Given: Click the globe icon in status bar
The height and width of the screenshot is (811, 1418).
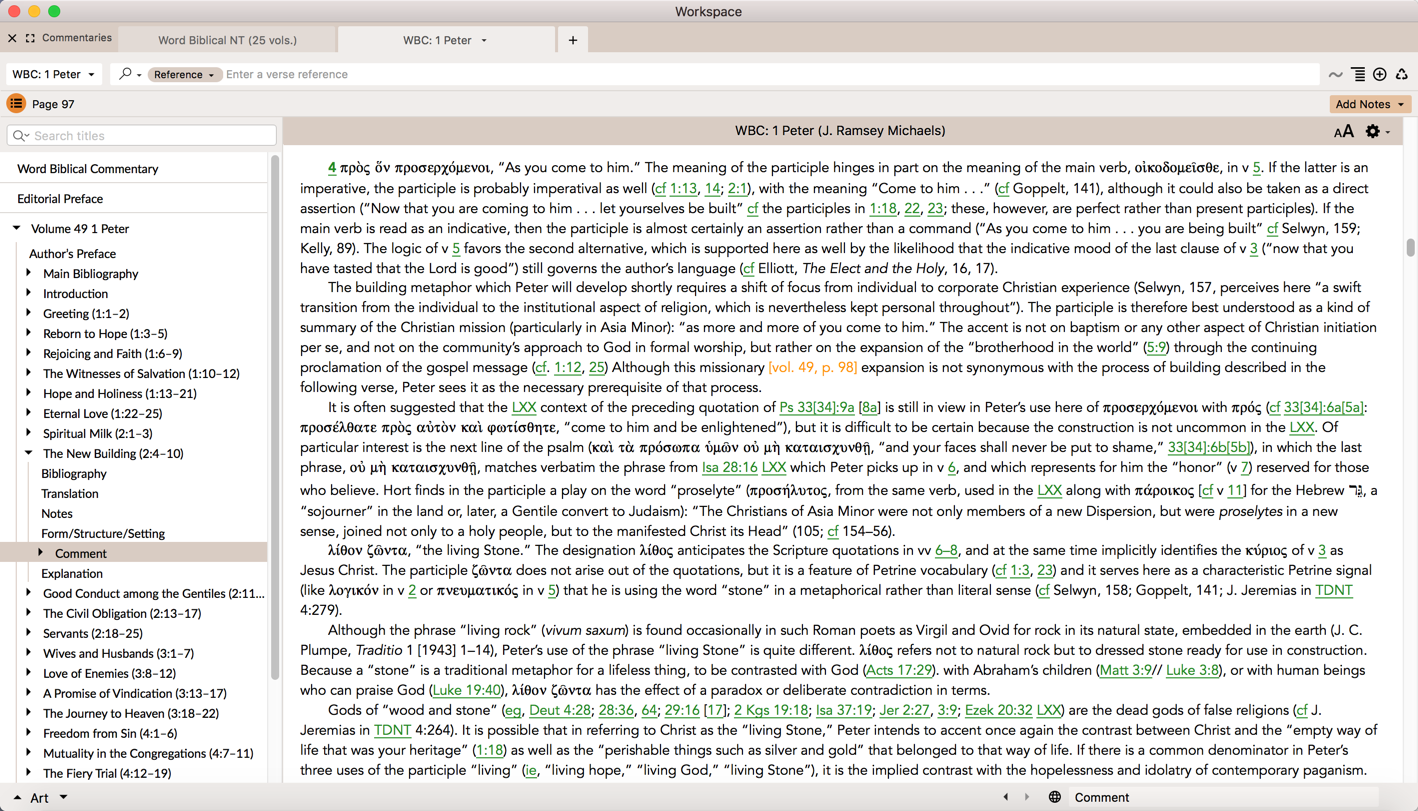Looking at the screenshot, I should tap(1054, 797).
